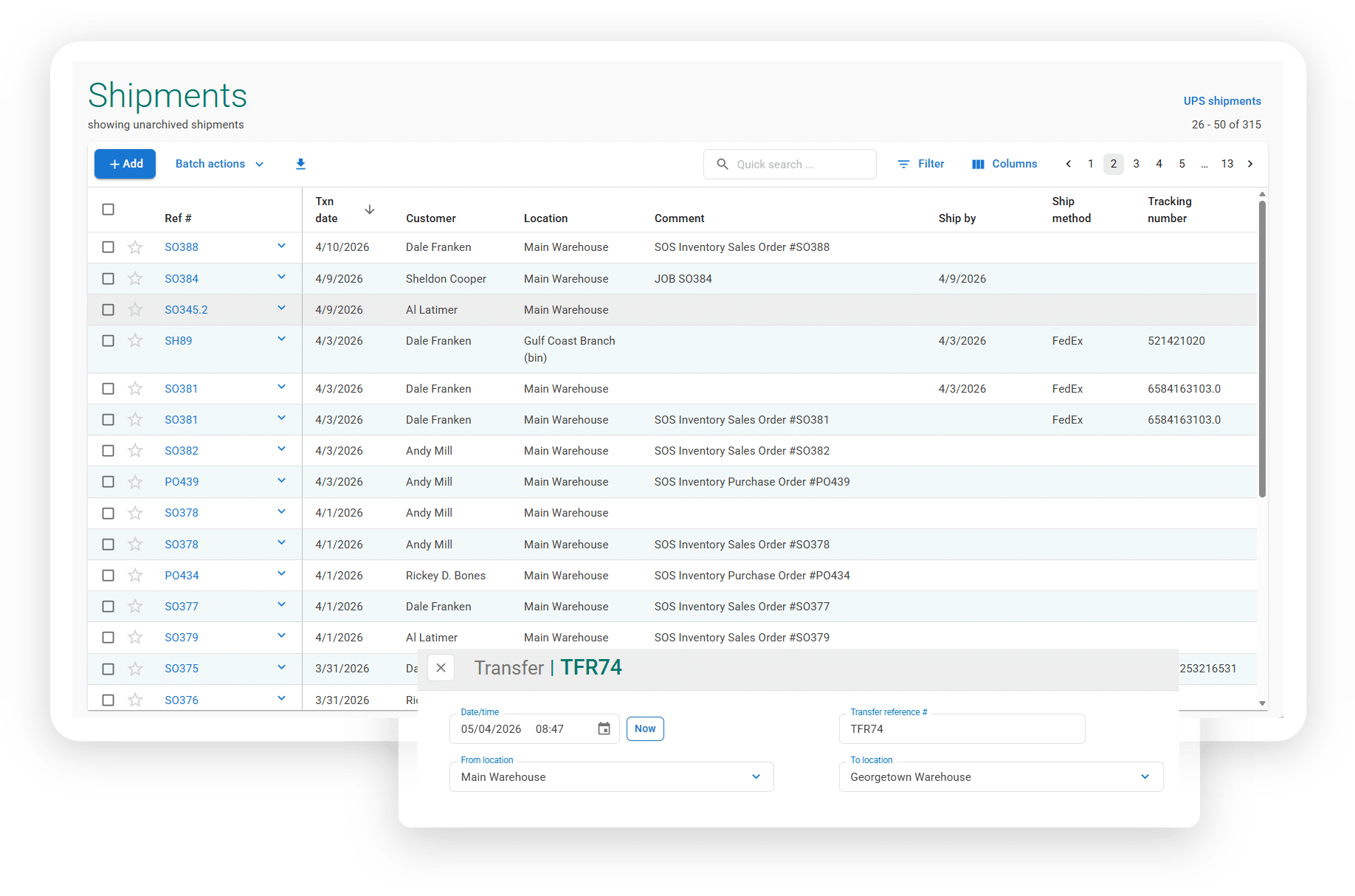
Task: Star the PO439 shipment
Action: tap(135, 482)
